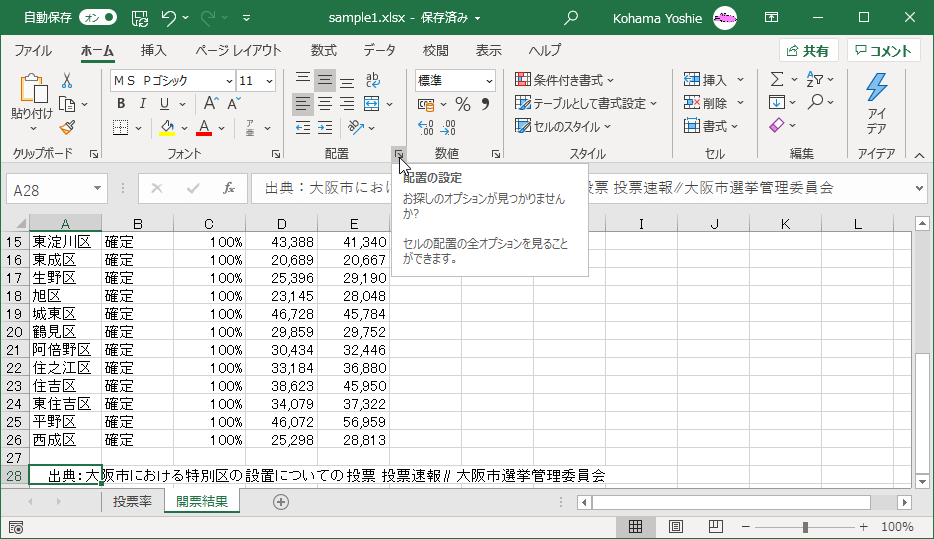Image resolution: width=934 pixels, height=539 pixels.
Task: Select the format painter brush
Action: [67, 127]
